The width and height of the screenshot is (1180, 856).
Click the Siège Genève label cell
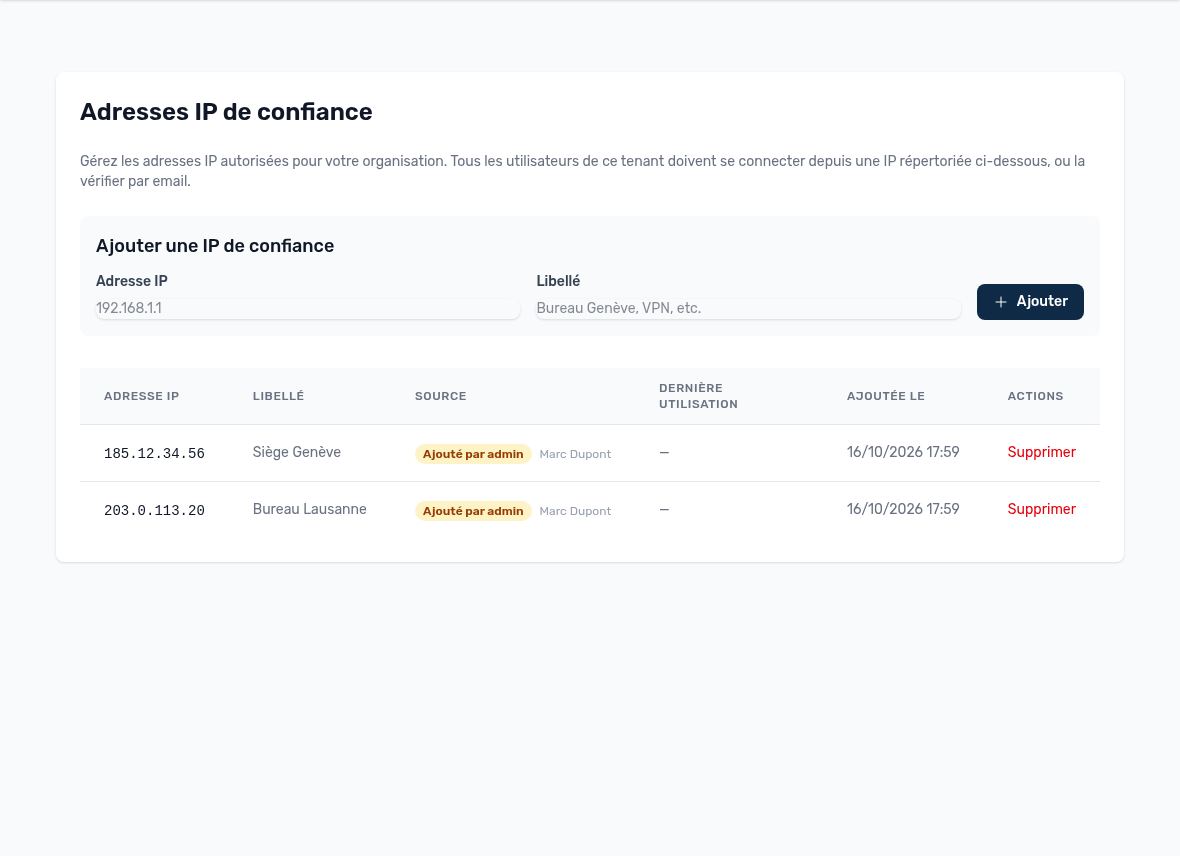point(297,452)
